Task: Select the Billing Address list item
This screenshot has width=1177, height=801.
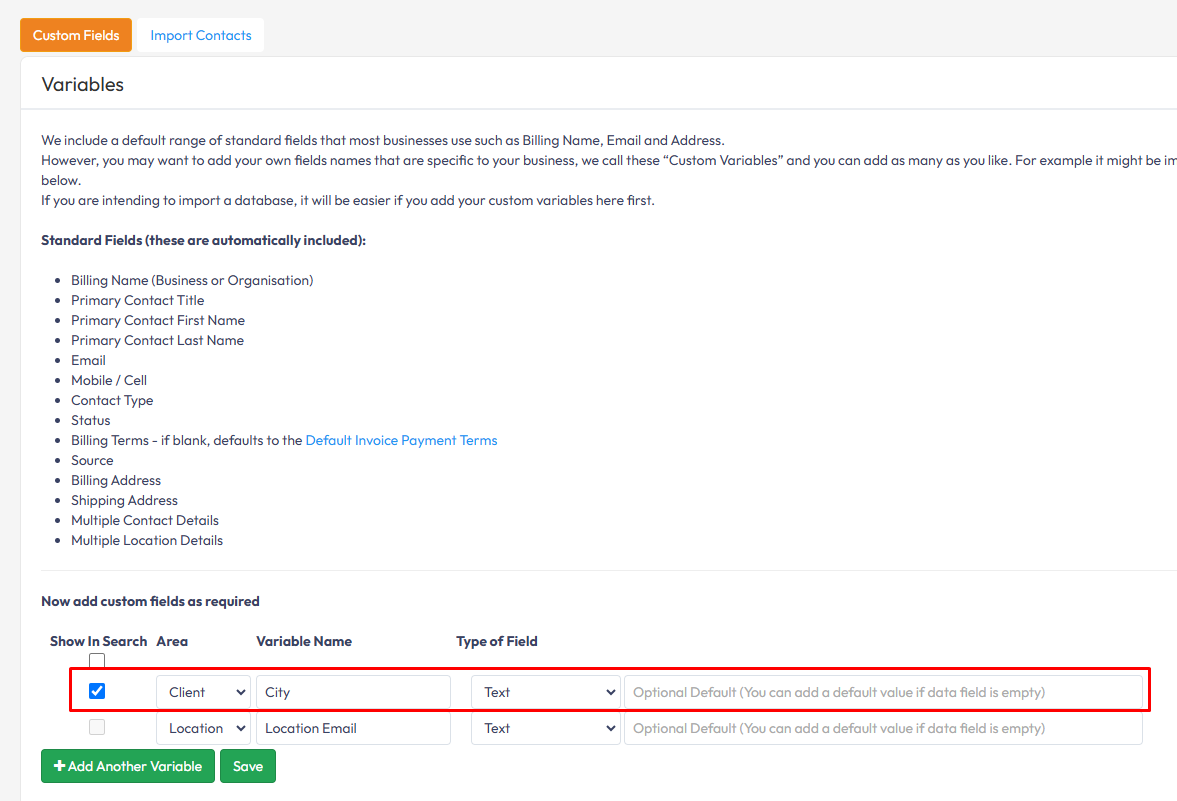Action: pos(116,480)
